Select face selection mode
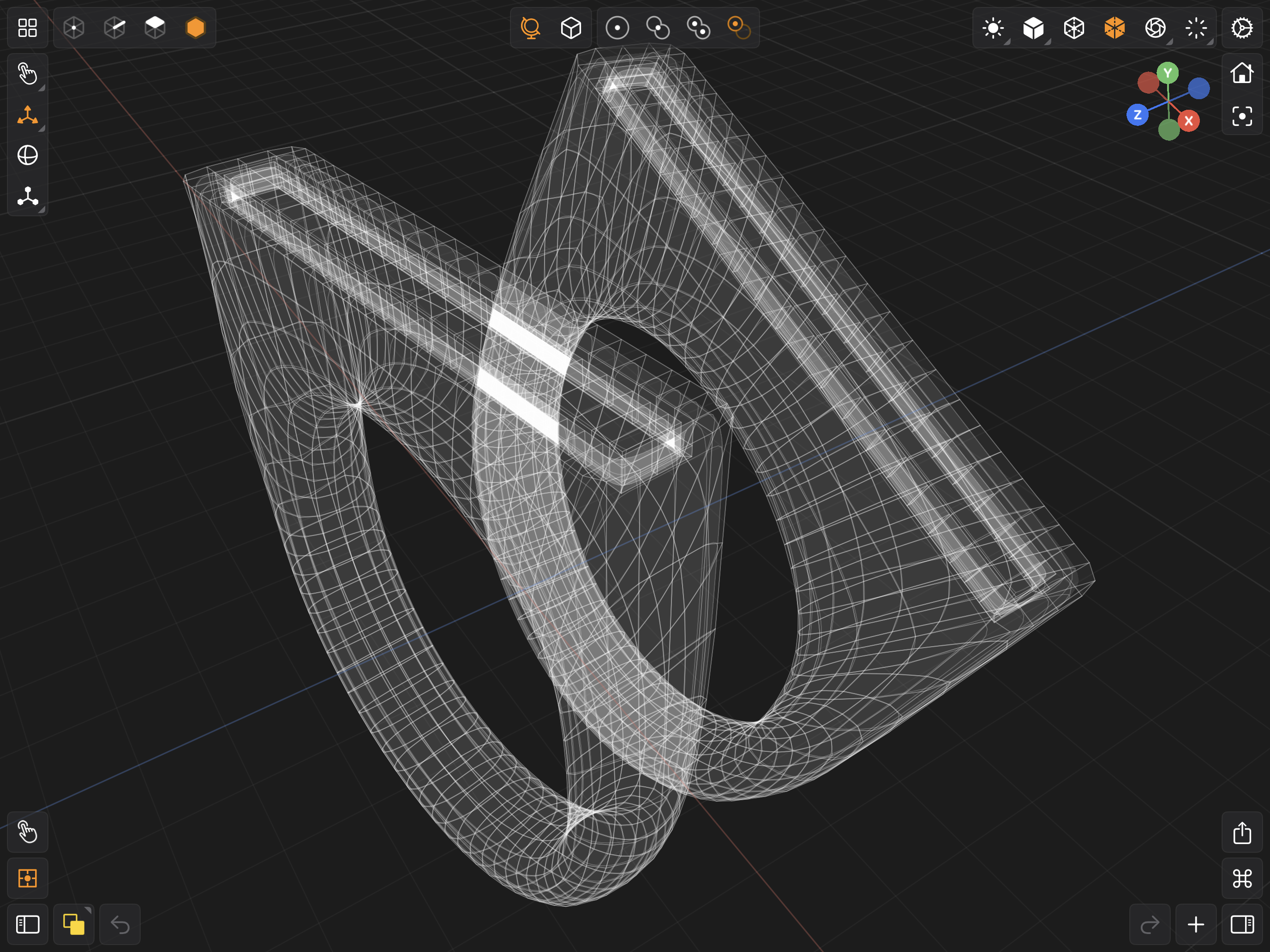Screen dimensions: 1270x952 [155, 28]
